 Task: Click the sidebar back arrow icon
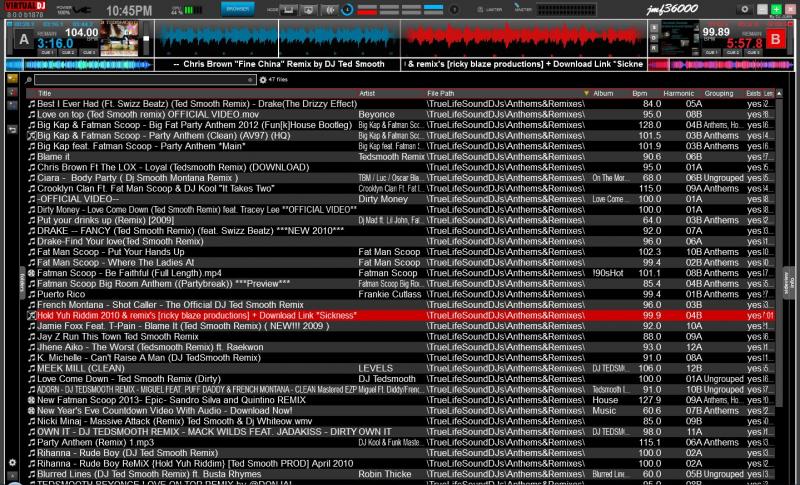12,130
